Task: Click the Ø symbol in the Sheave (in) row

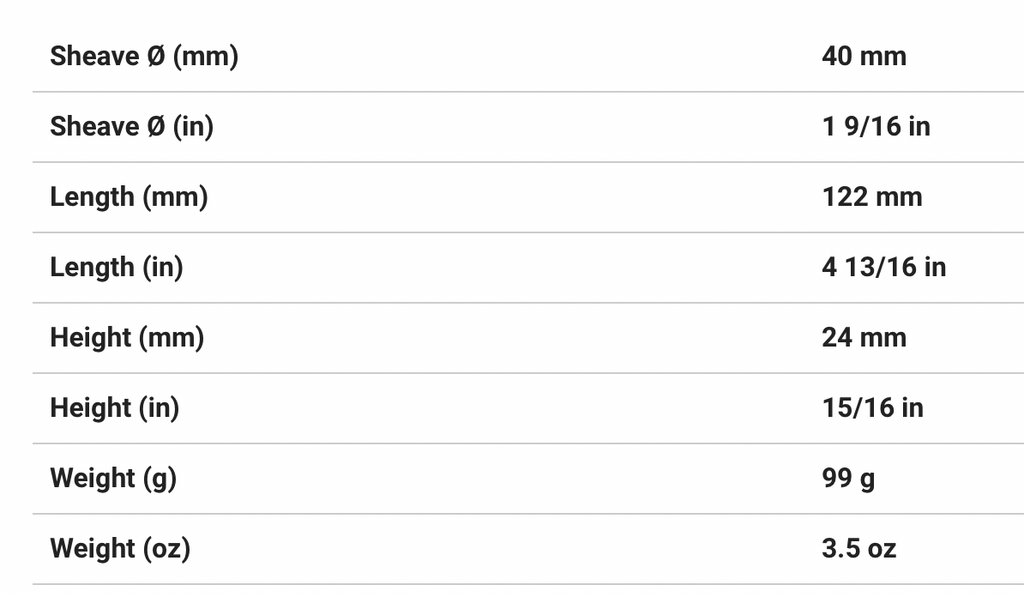Action: point(154,126)
